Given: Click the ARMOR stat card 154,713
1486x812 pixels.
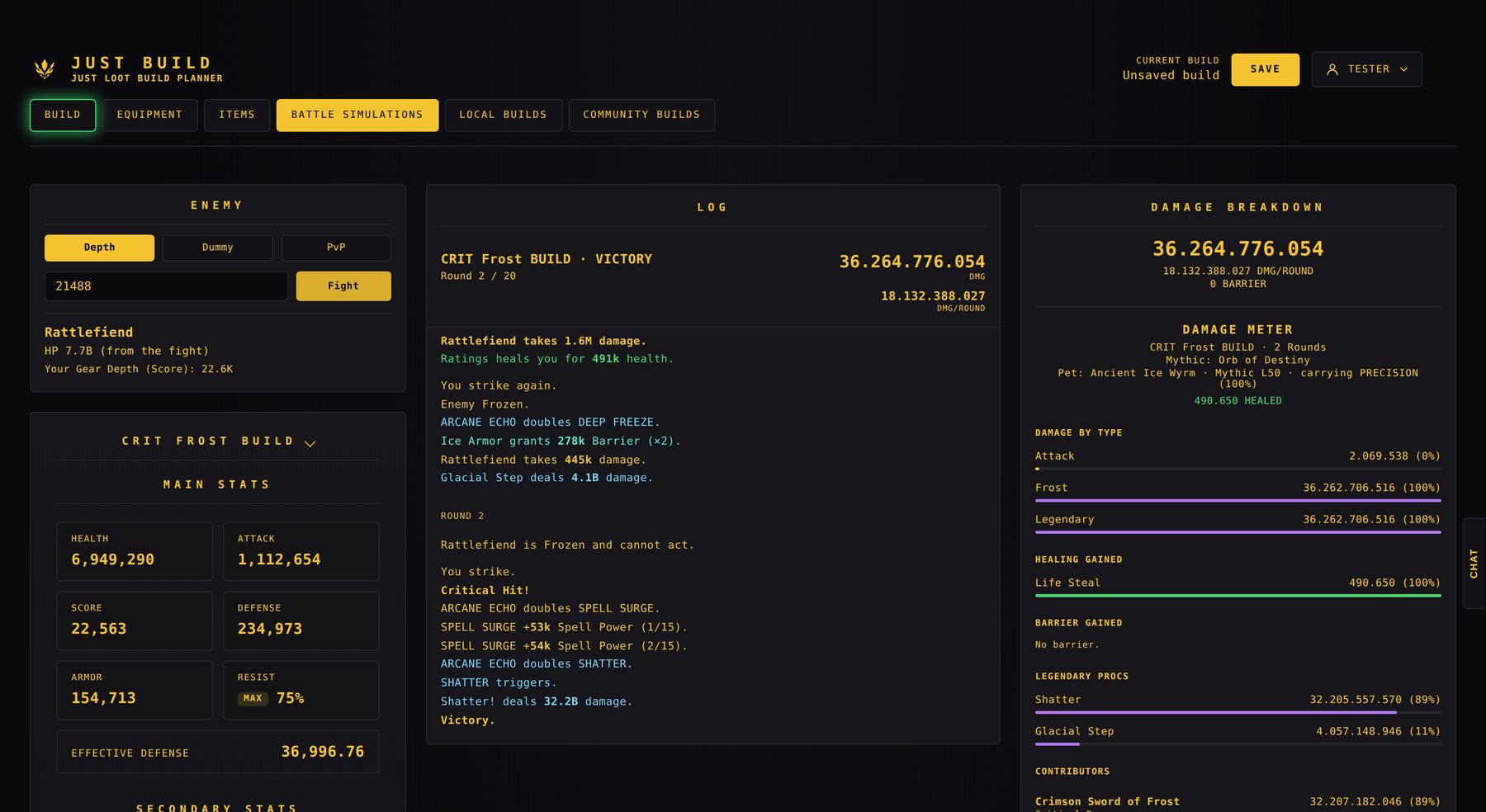Looking at the screenshot, I should (x=135, y=690).
